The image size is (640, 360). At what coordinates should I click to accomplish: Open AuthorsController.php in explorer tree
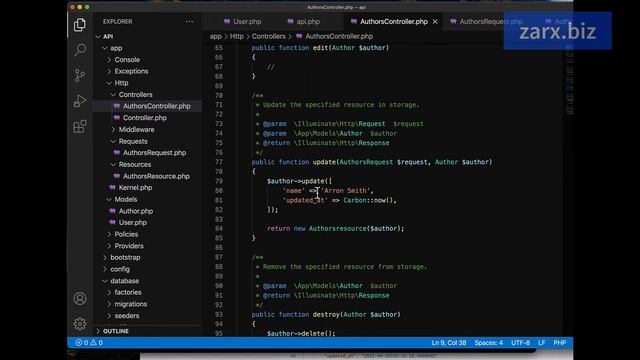[157, 106]
